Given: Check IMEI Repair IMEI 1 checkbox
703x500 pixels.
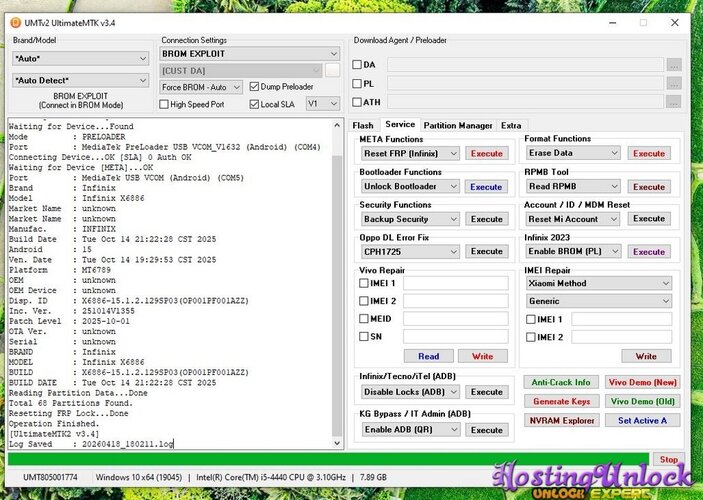Looking at the screenshot, I should click(x=530, y=319).
